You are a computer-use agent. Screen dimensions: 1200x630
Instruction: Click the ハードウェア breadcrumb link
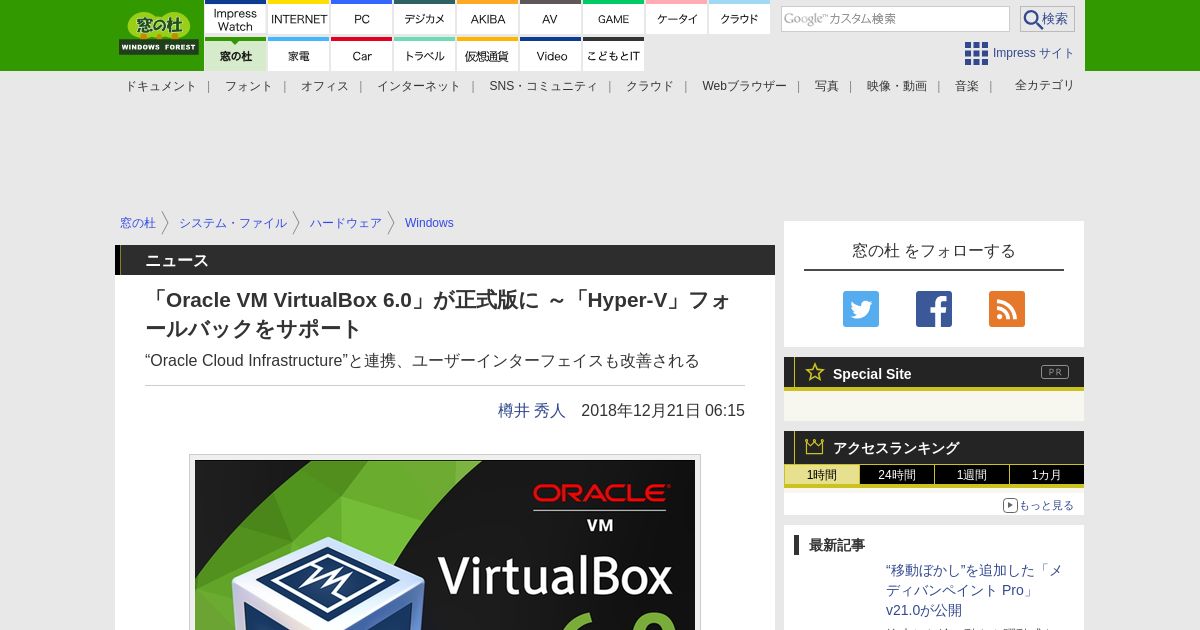(345, 223)
